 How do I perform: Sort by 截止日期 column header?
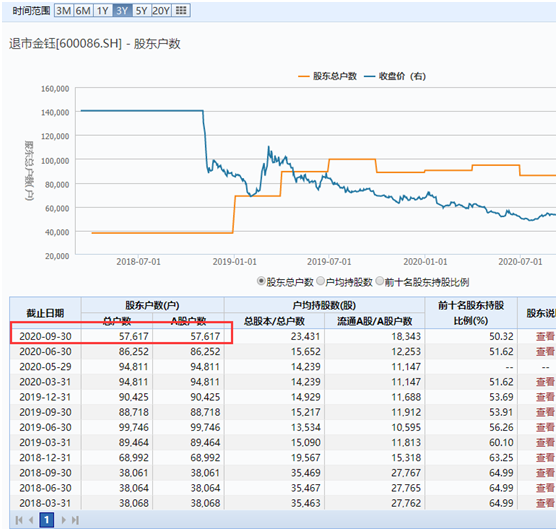[45, 313]
